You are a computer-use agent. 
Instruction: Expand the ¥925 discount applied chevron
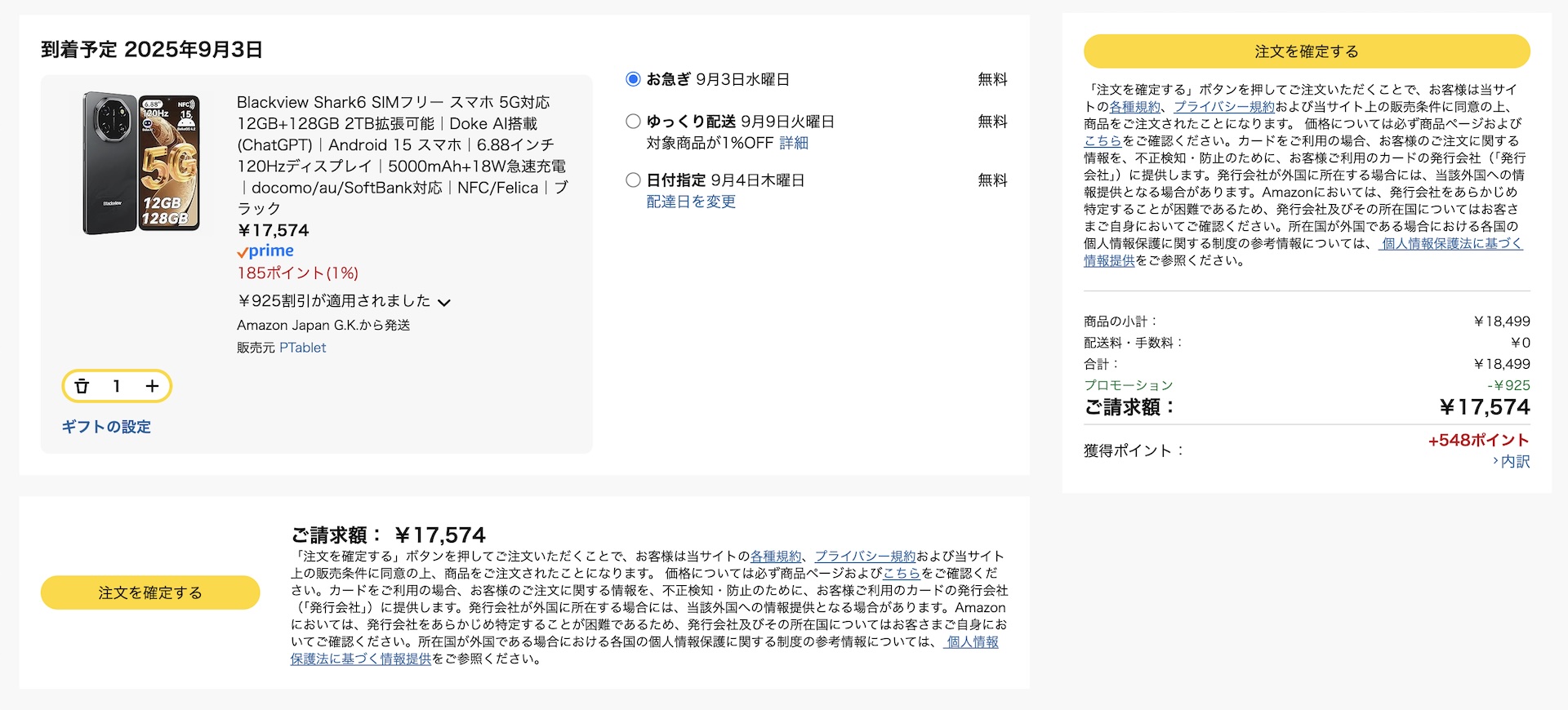444,303
